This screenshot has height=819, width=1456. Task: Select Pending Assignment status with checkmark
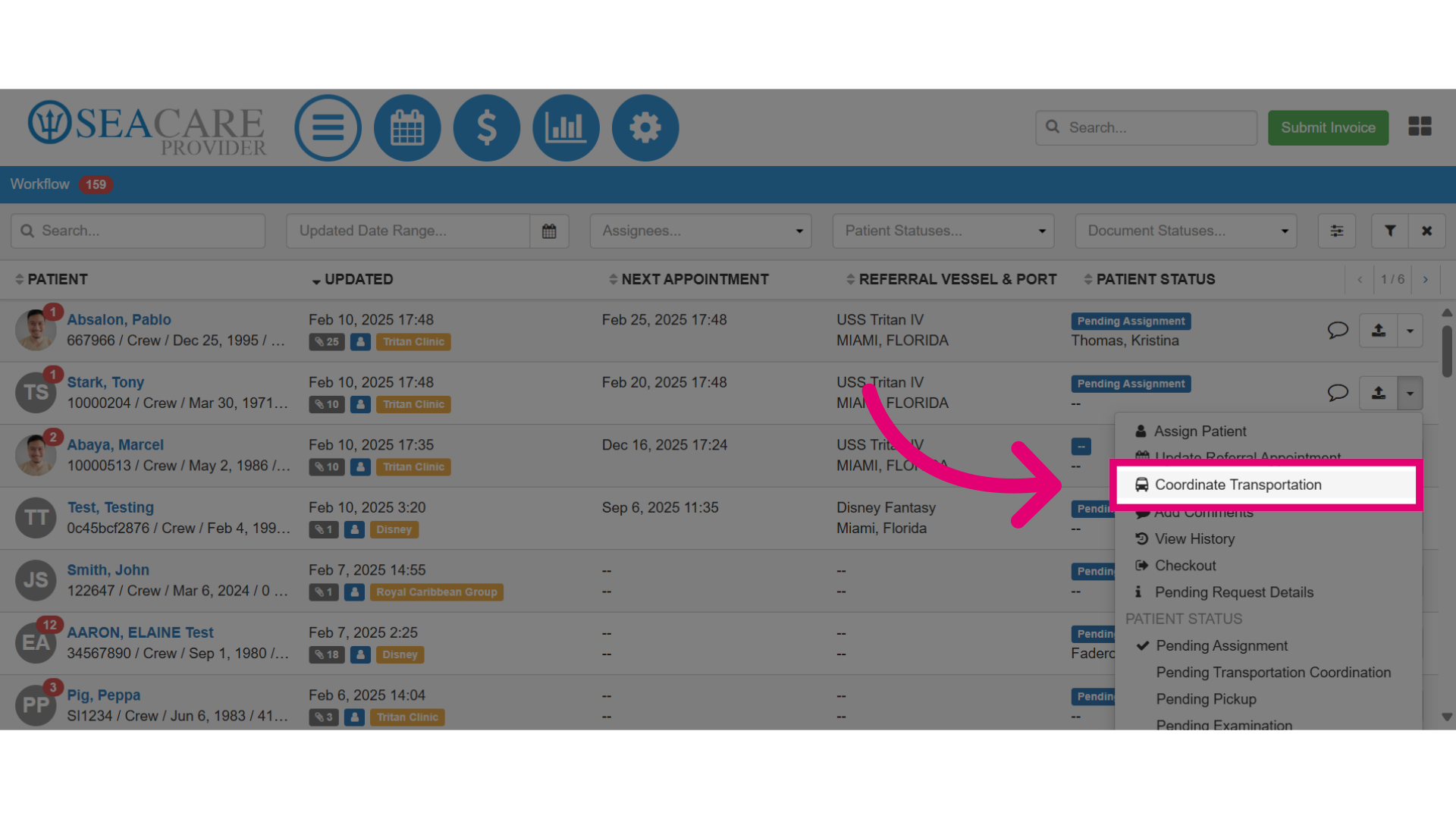[x=1222, y=646]
